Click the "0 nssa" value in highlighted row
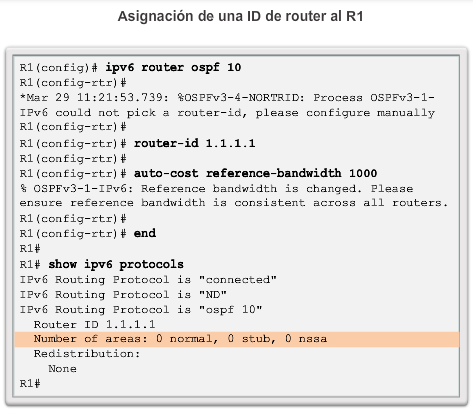This screenshot has height=414, width=473. tap(306, 339)
